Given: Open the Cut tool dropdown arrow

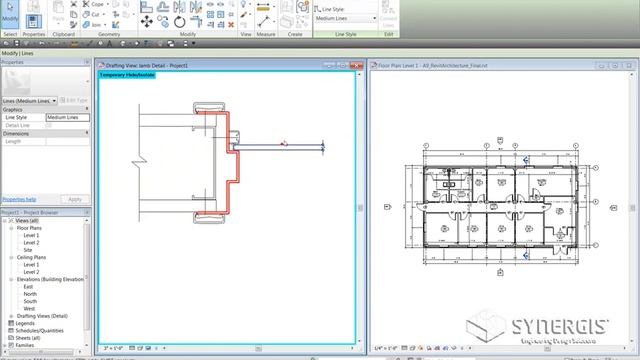Looking at the screenshot, I should click(x=104, y=14).
